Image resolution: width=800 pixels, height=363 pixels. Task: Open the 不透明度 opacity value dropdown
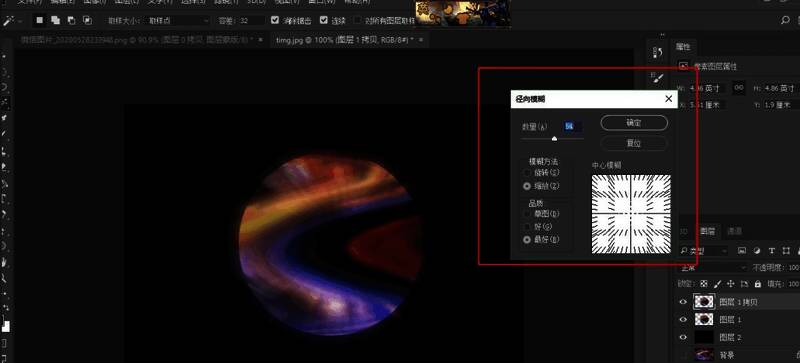point(793,268)
